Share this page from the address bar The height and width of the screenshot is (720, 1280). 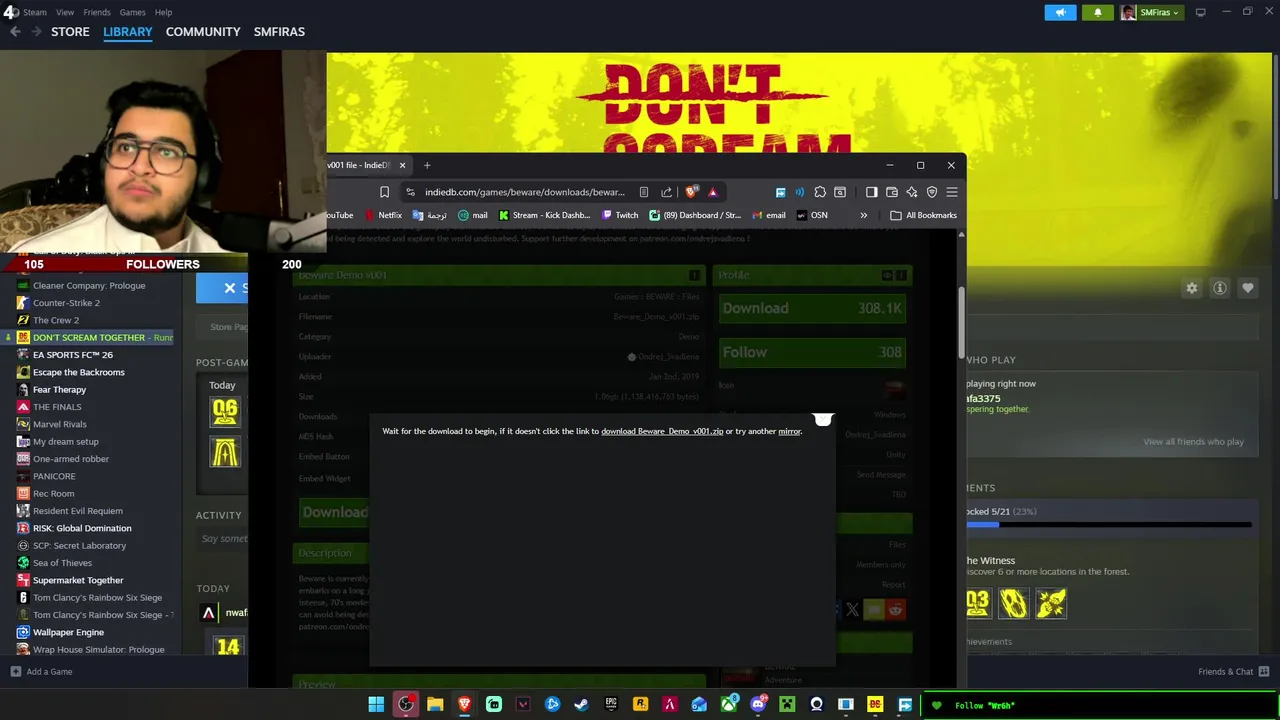pos(666,192)
